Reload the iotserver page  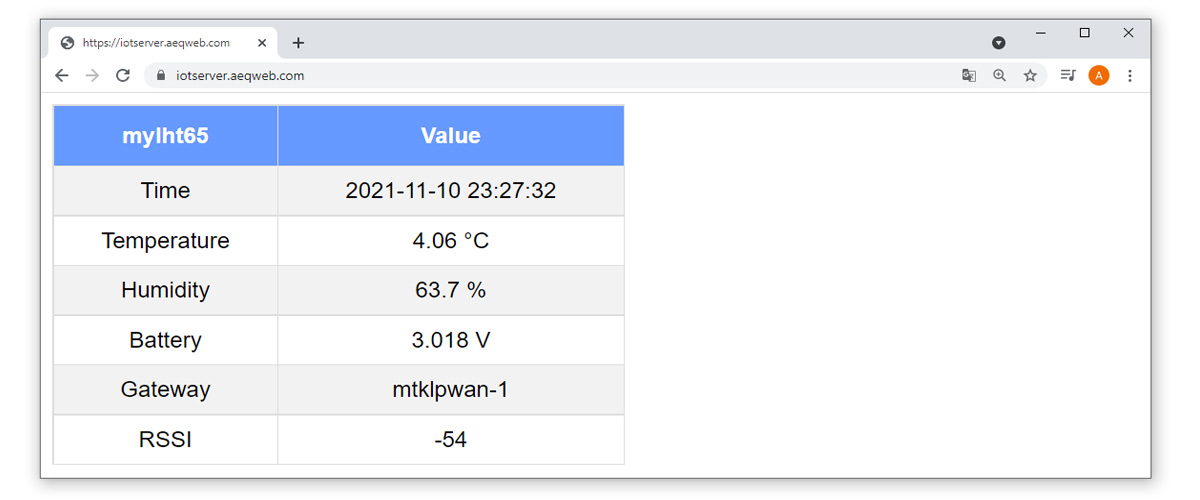click(123, 75)
